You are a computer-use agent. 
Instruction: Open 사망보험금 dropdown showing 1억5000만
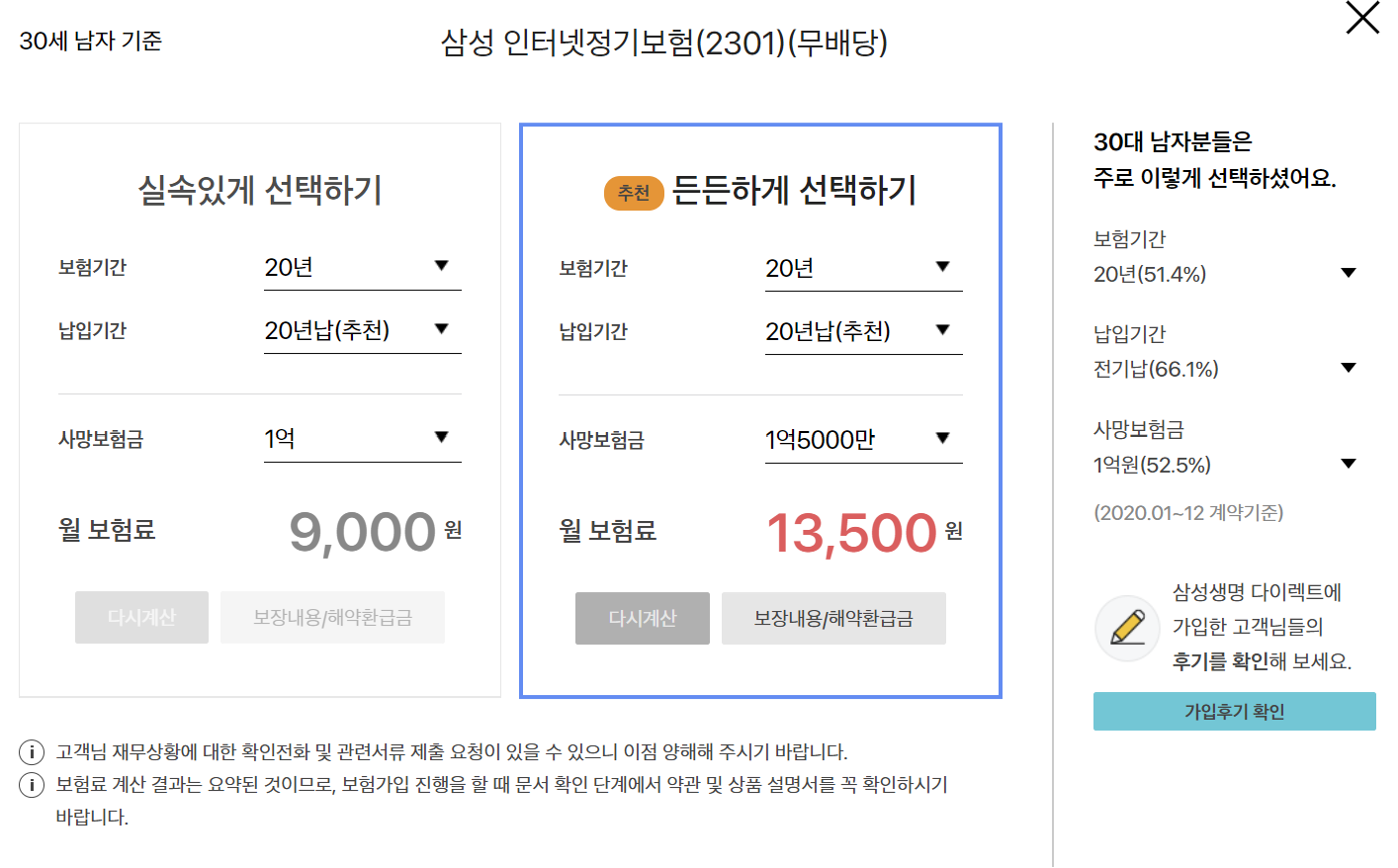coord(863,439)
